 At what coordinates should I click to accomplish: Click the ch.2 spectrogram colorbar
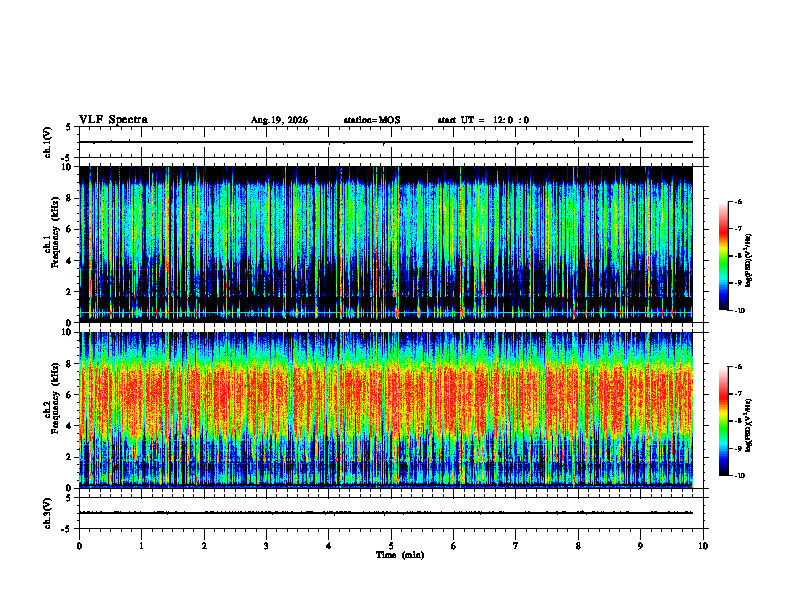[723, 421]
